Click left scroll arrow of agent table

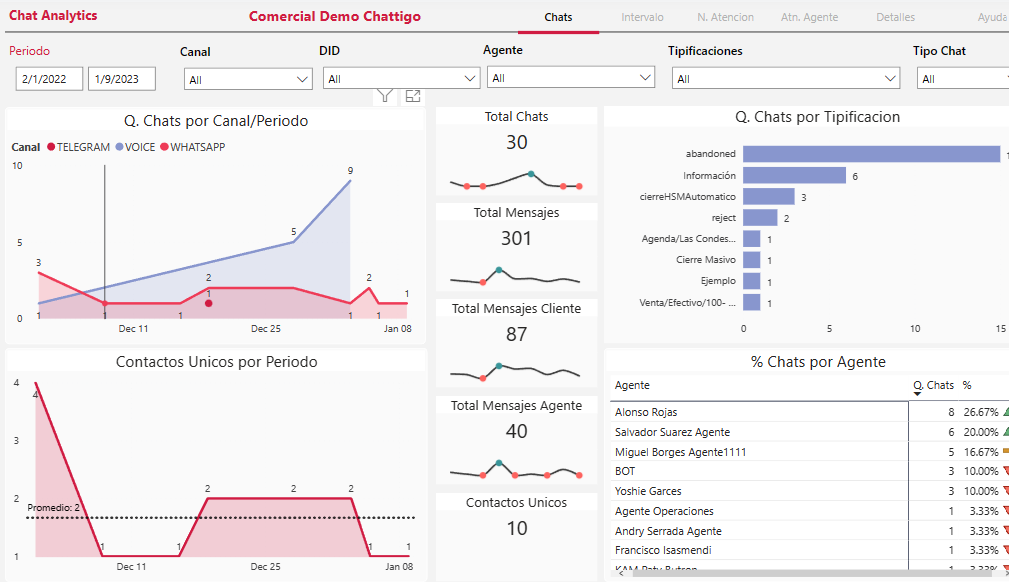[620, 574]
